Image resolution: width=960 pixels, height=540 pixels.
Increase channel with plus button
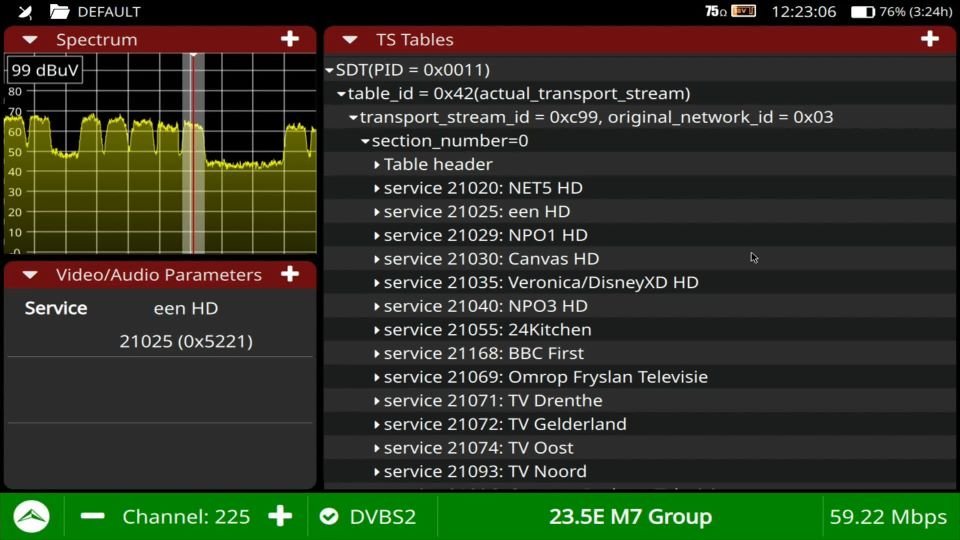(x=280, y=516)
